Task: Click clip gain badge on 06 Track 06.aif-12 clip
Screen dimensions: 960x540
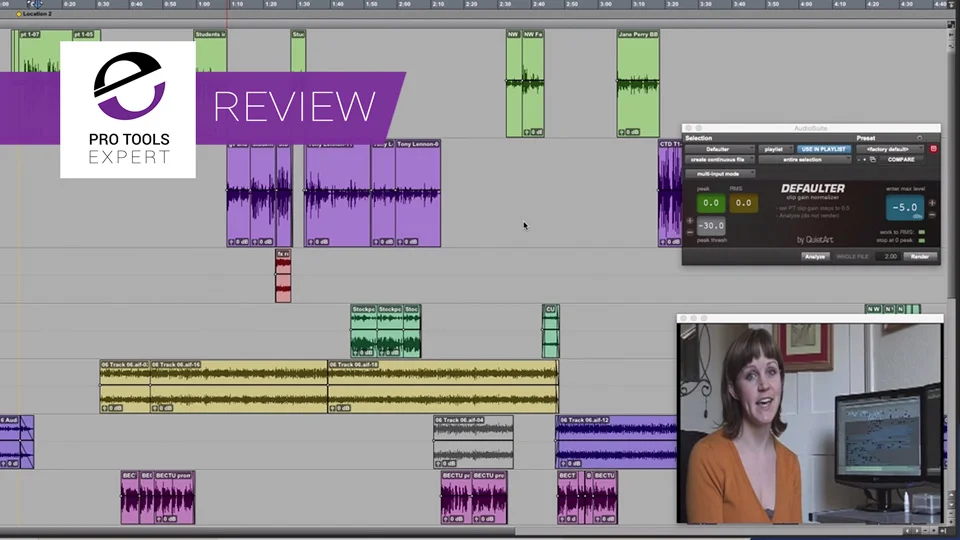Action: pyautogui.click(x=571, y=463)
